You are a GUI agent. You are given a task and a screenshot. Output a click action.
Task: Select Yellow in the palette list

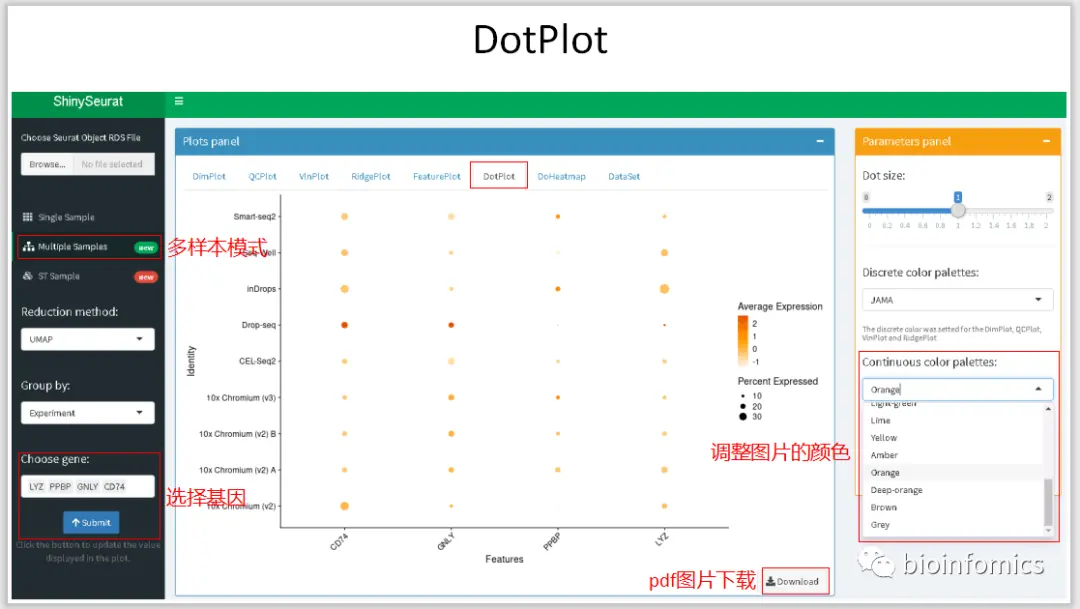(x=953, y=437)
